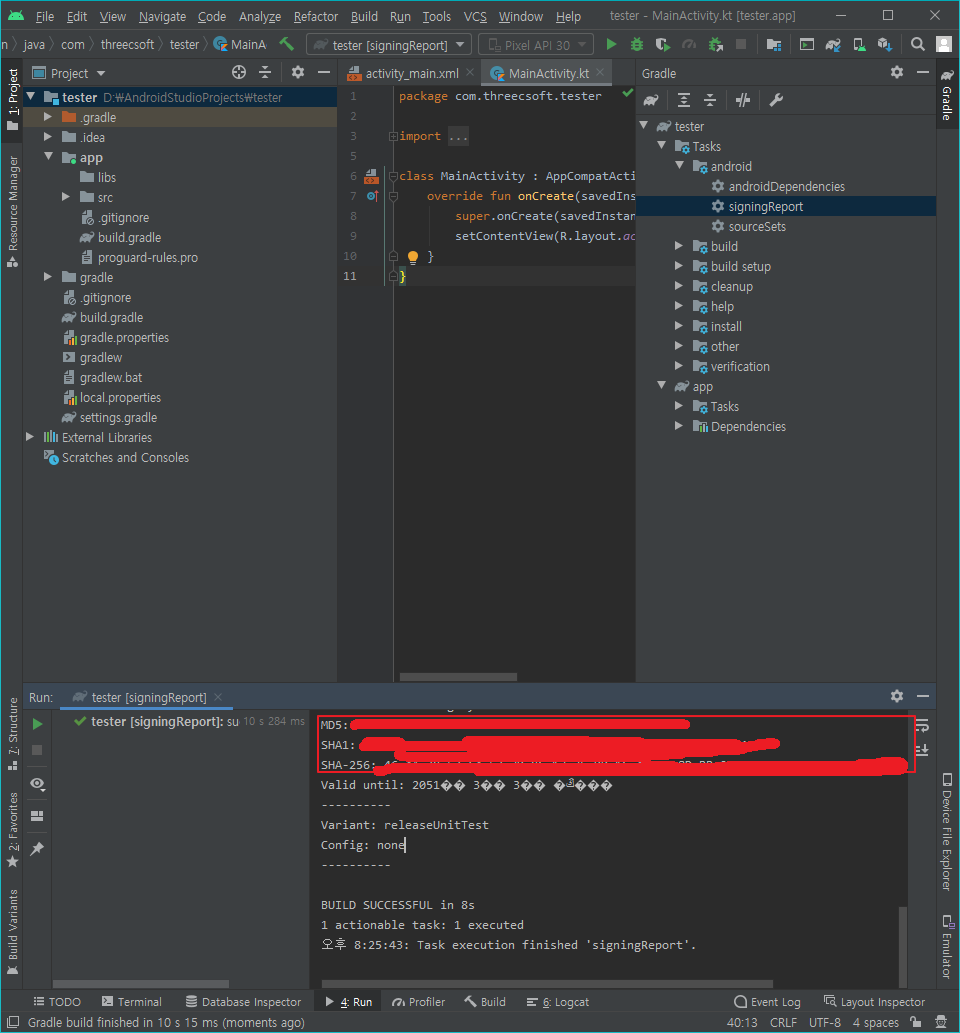Reload all Gradle projects with the elephant icon
Viewport: 960px width, 1033px height.
click(x=651, y=100)
